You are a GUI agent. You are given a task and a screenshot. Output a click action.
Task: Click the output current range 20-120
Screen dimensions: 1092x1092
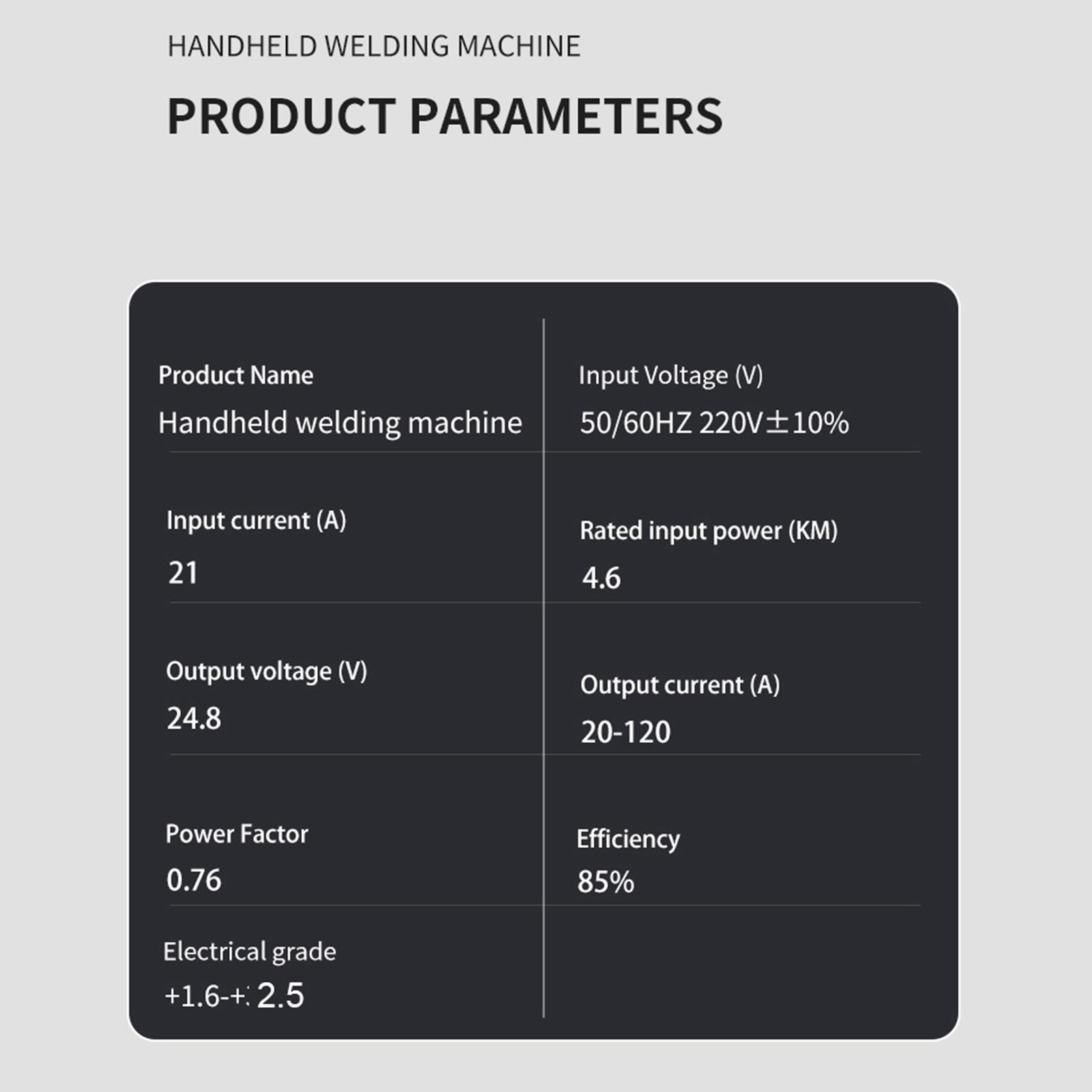click(625, 733)
